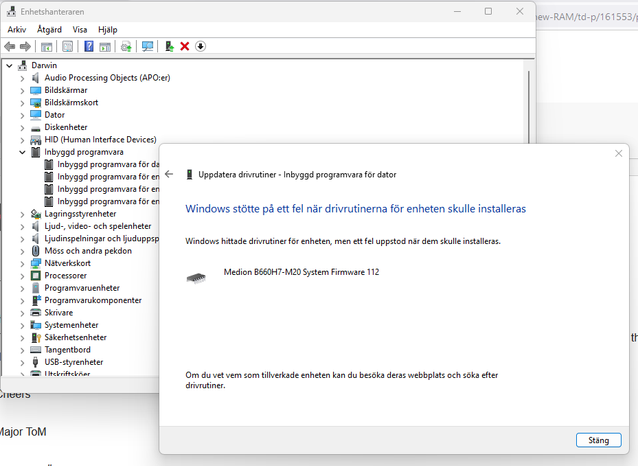
Task: Click the circled down-arrow toolbar icon
Action: point(200,46)
